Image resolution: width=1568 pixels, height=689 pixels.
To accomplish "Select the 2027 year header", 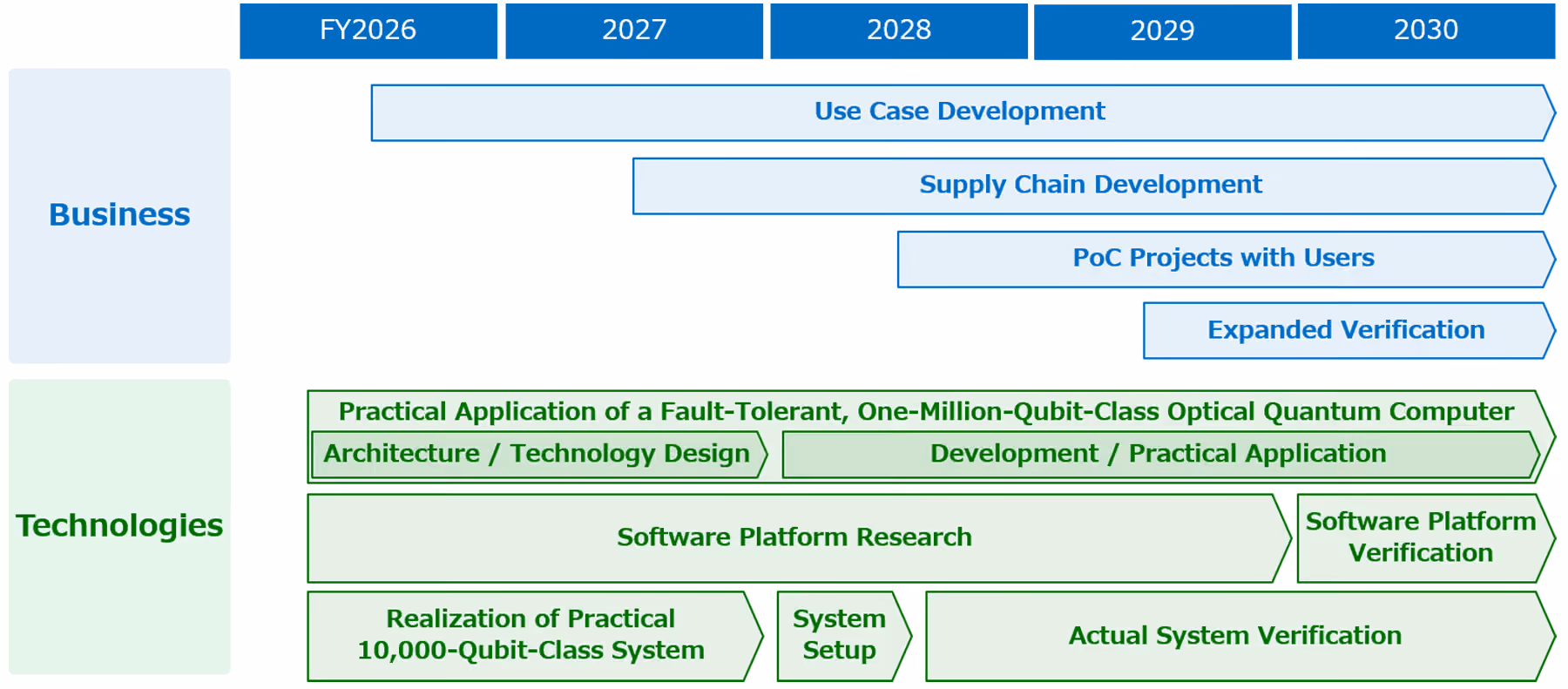I will click(x=634, y=30).
